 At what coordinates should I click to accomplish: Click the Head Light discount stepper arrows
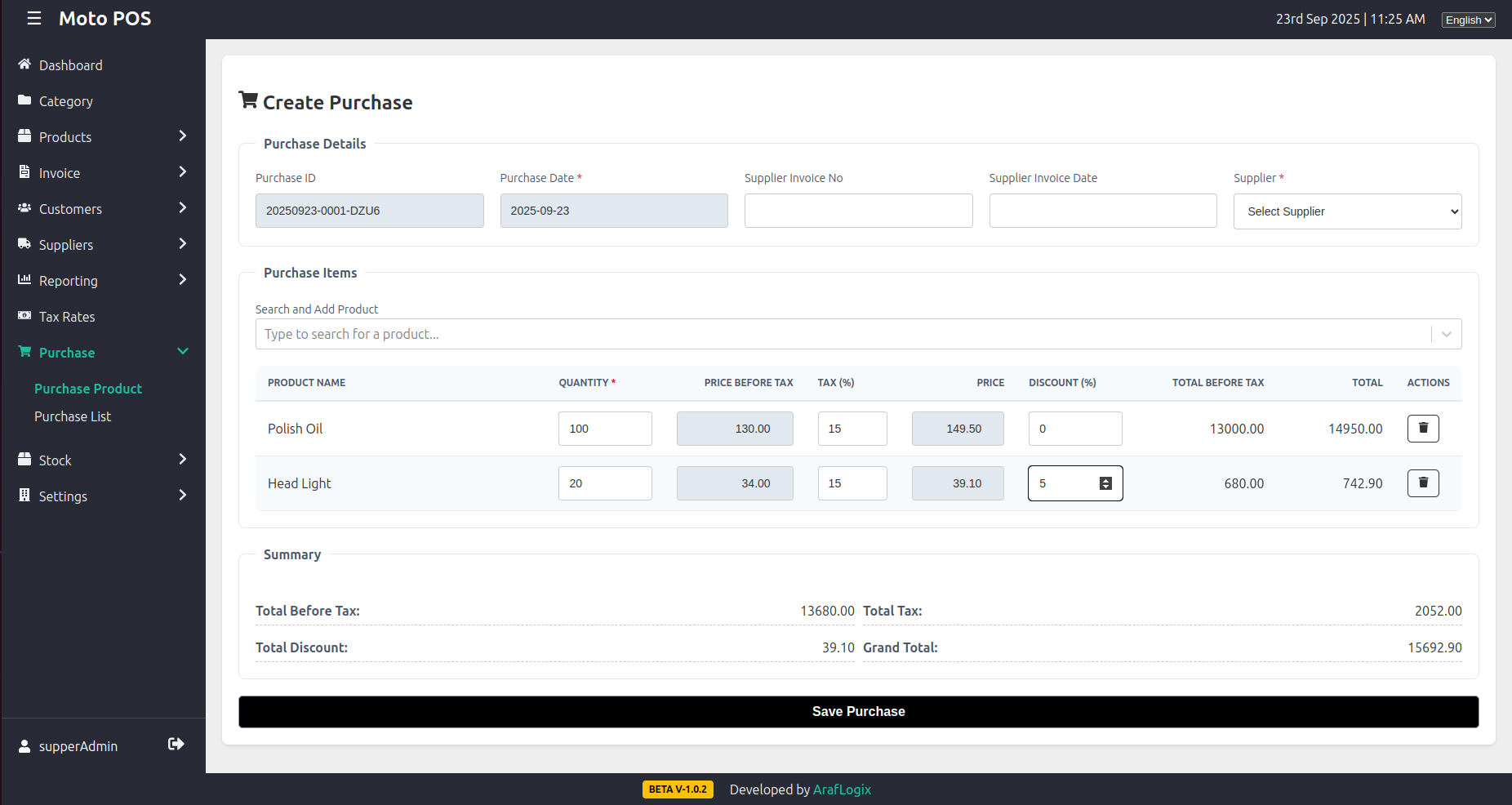(x=1105, y=483)
